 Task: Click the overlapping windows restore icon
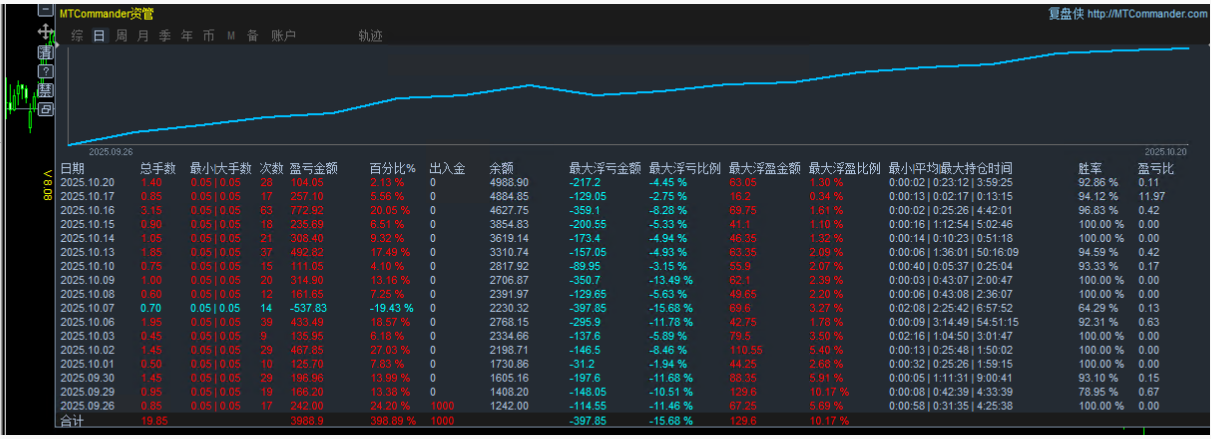coord(45,109)
